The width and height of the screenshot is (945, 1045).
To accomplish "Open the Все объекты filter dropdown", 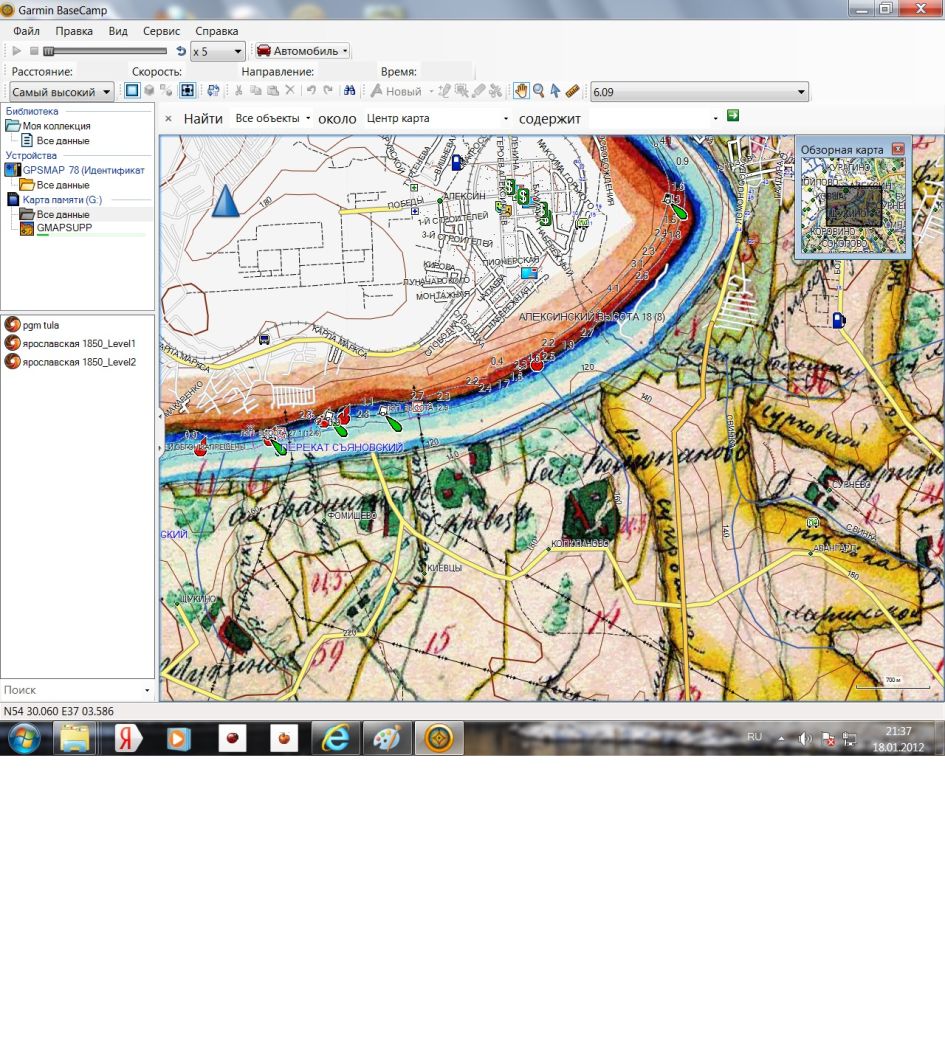I will (273, 118).
